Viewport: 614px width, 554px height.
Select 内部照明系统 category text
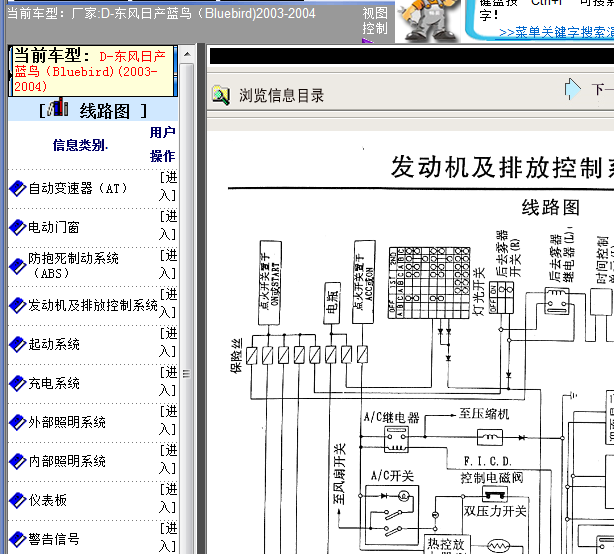(67, 462)
